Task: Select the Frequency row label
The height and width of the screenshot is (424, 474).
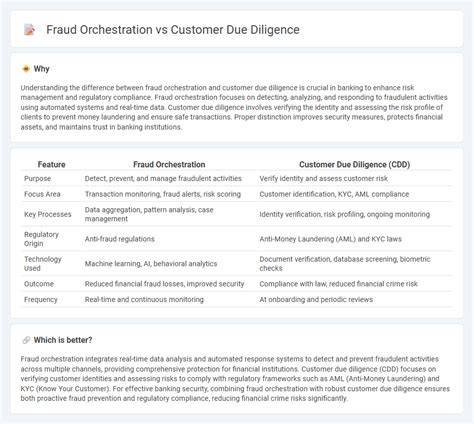Action: click(x=41, y=300)
